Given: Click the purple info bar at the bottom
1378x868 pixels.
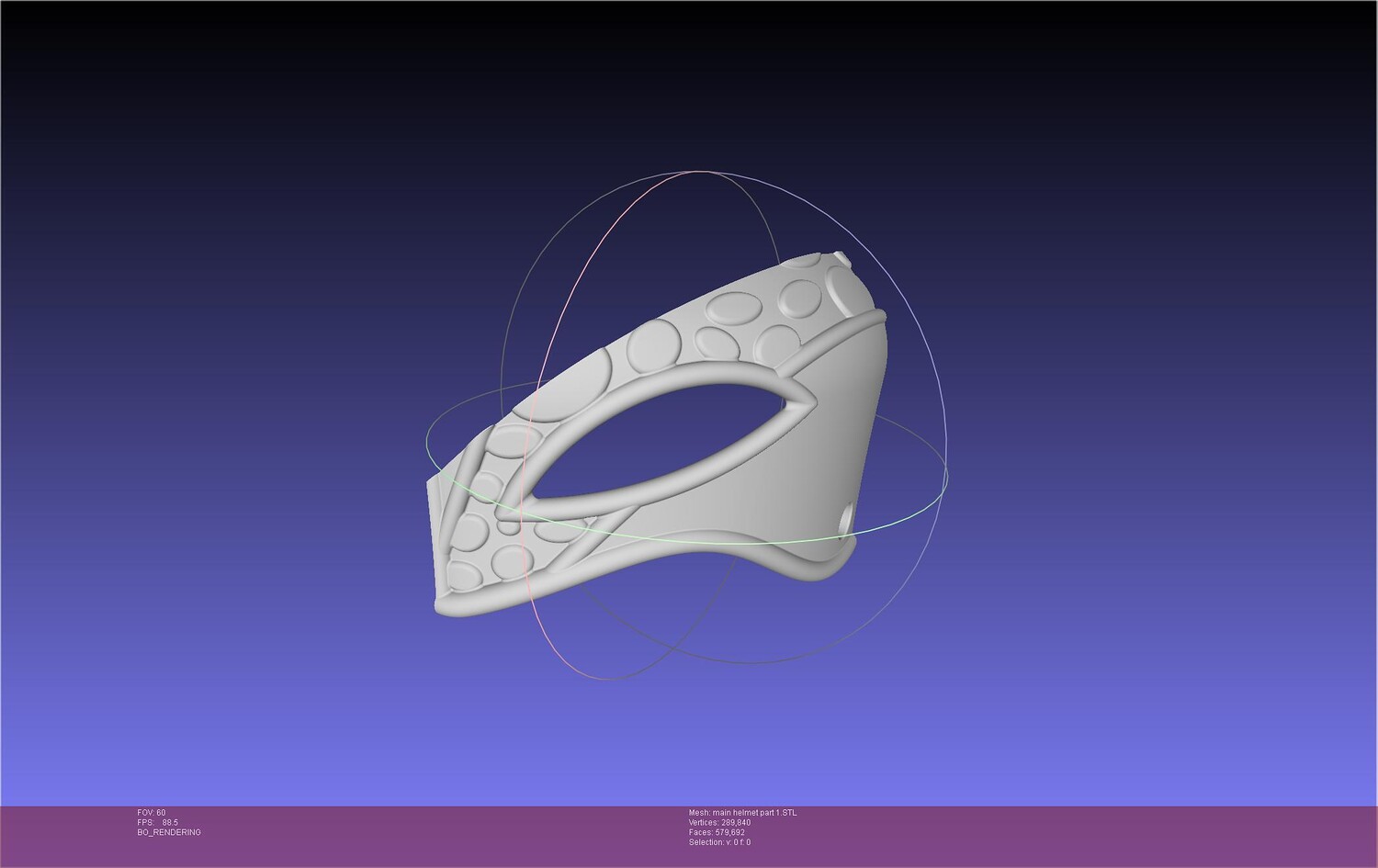Looking at the screenshot, I should [x=689, y=837].
